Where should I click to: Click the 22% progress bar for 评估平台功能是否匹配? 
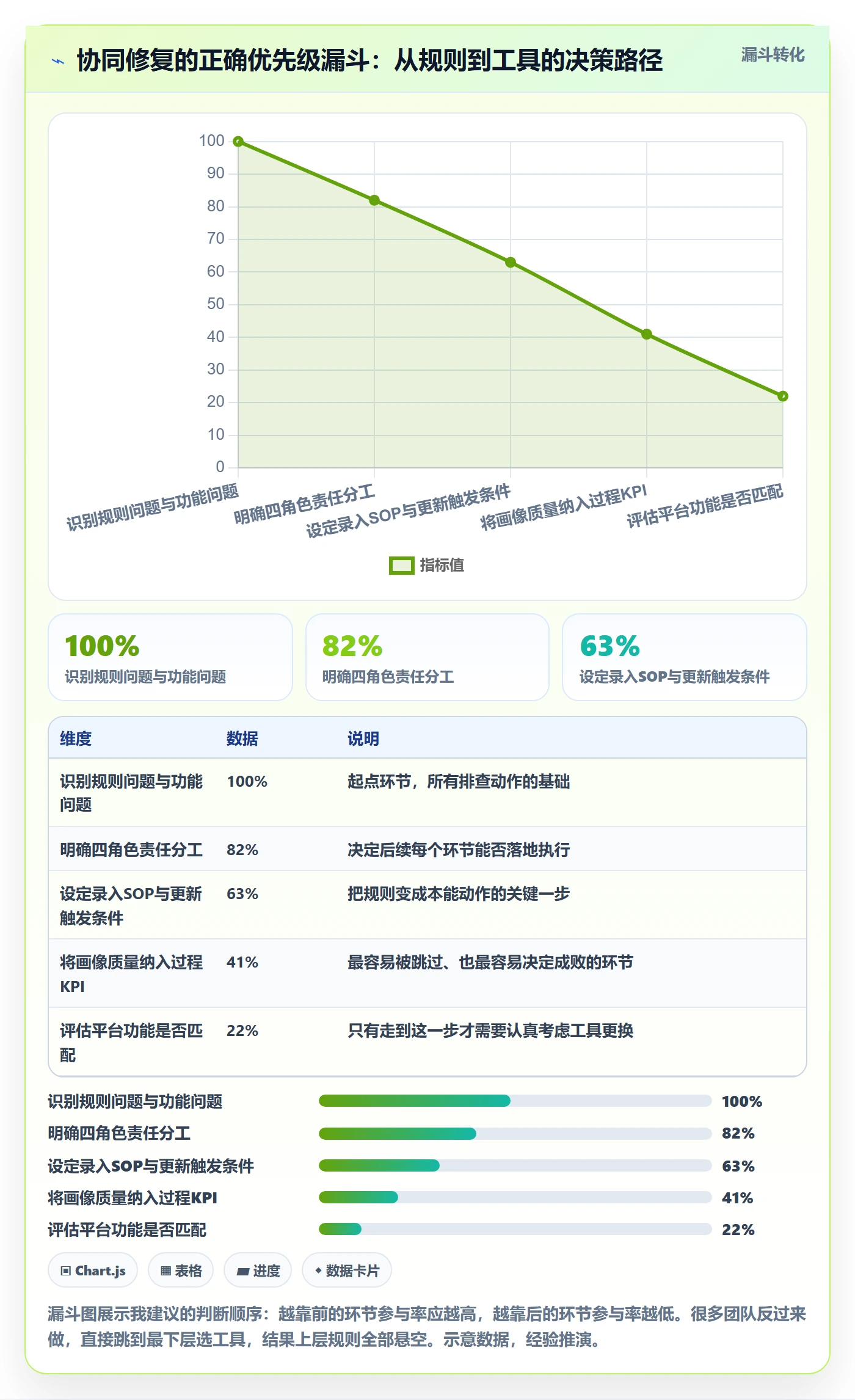point(515,1229)
